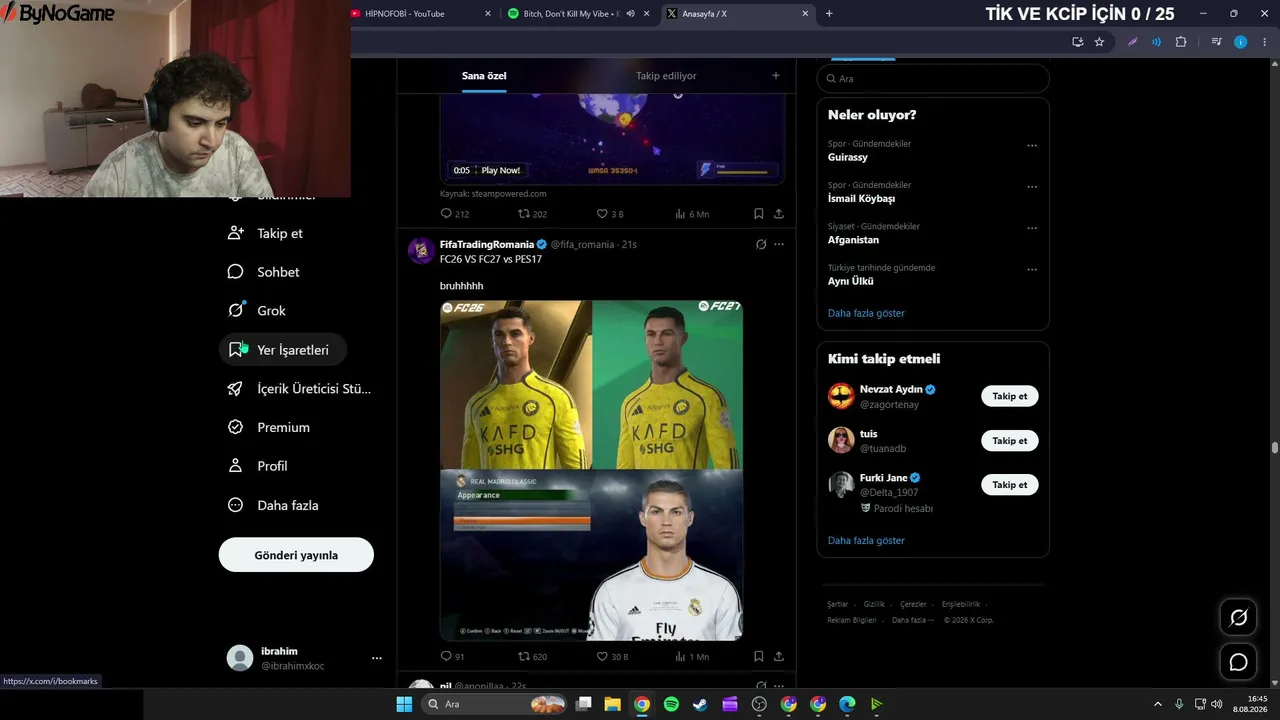Follow Furki Jane with Takip et
This screenshot has width=1280, height=720.
pyautogui.click(x=1010, y=485)
